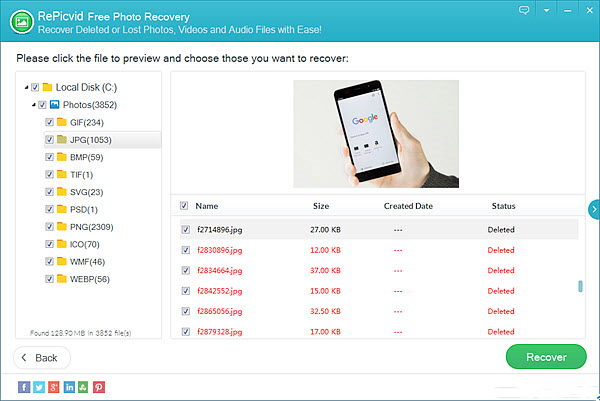Select the TIF(1) tree item
600x401 pixels.
[82, 174]
